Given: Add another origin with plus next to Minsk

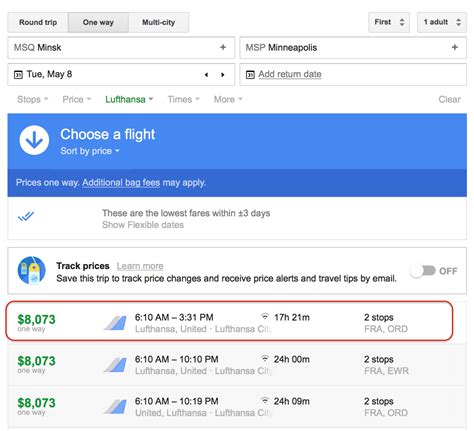Looking at the screenshot, I should tap(223, 47).
